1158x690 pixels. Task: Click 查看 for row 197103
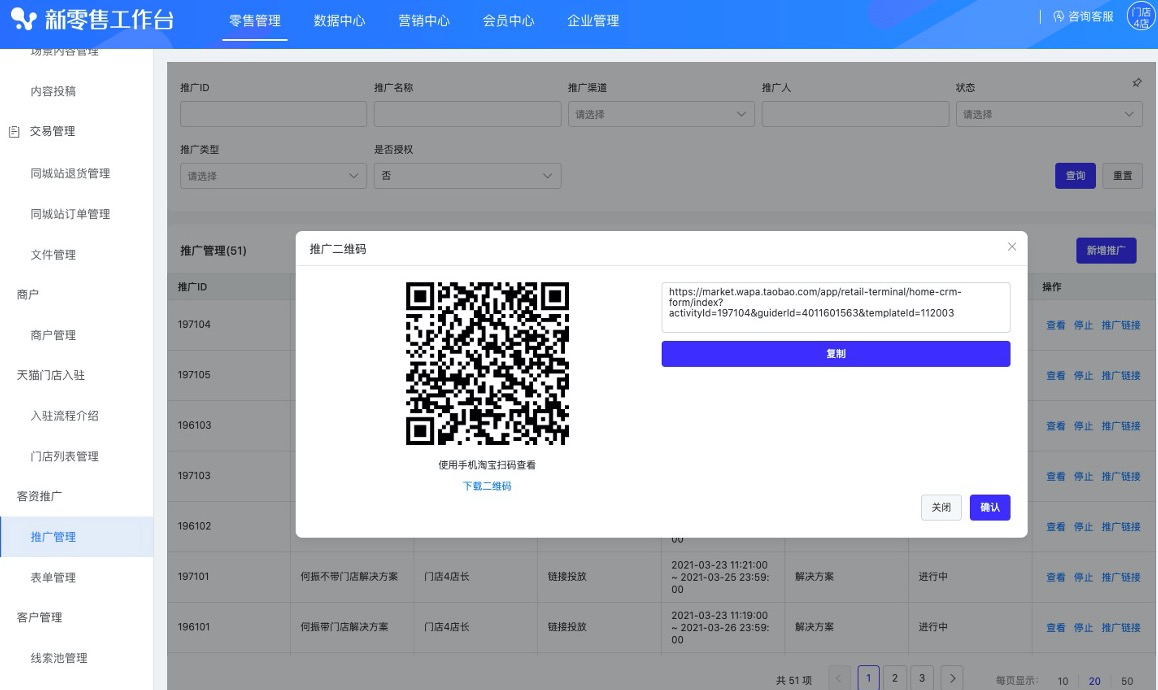click(1056, 476)
